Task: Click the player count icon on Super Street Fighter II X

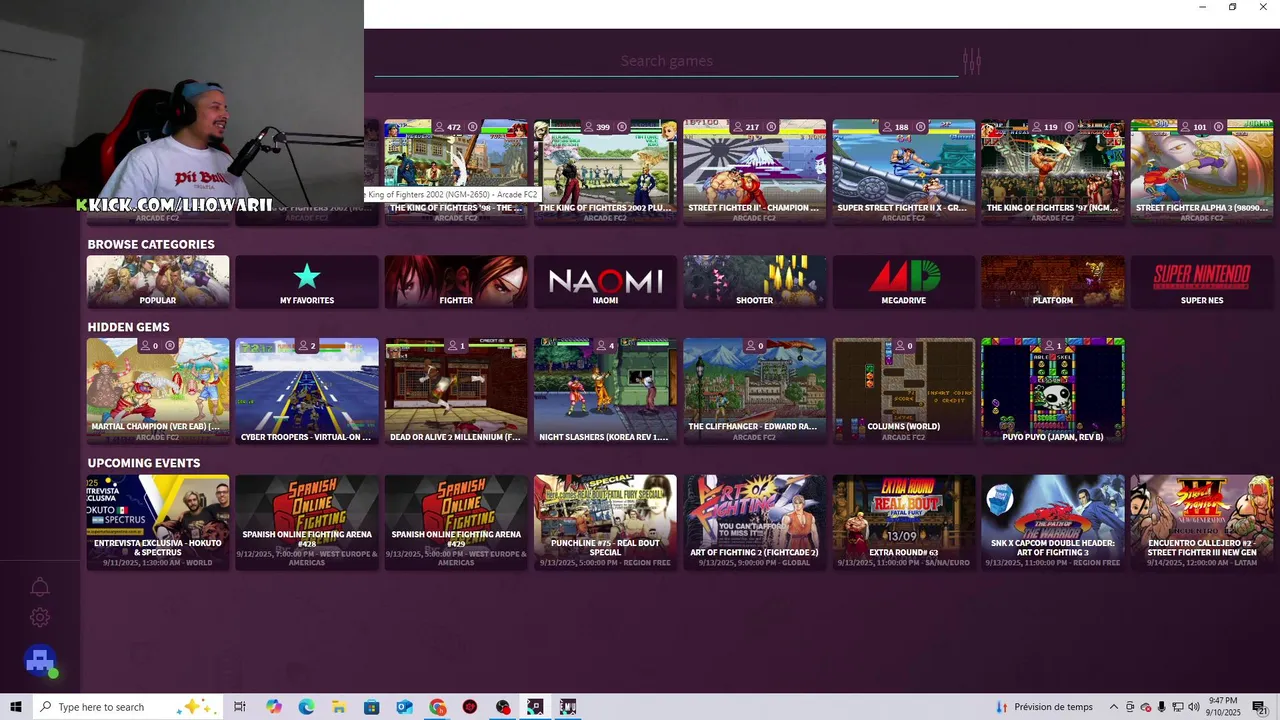Action: coord(886,127)
